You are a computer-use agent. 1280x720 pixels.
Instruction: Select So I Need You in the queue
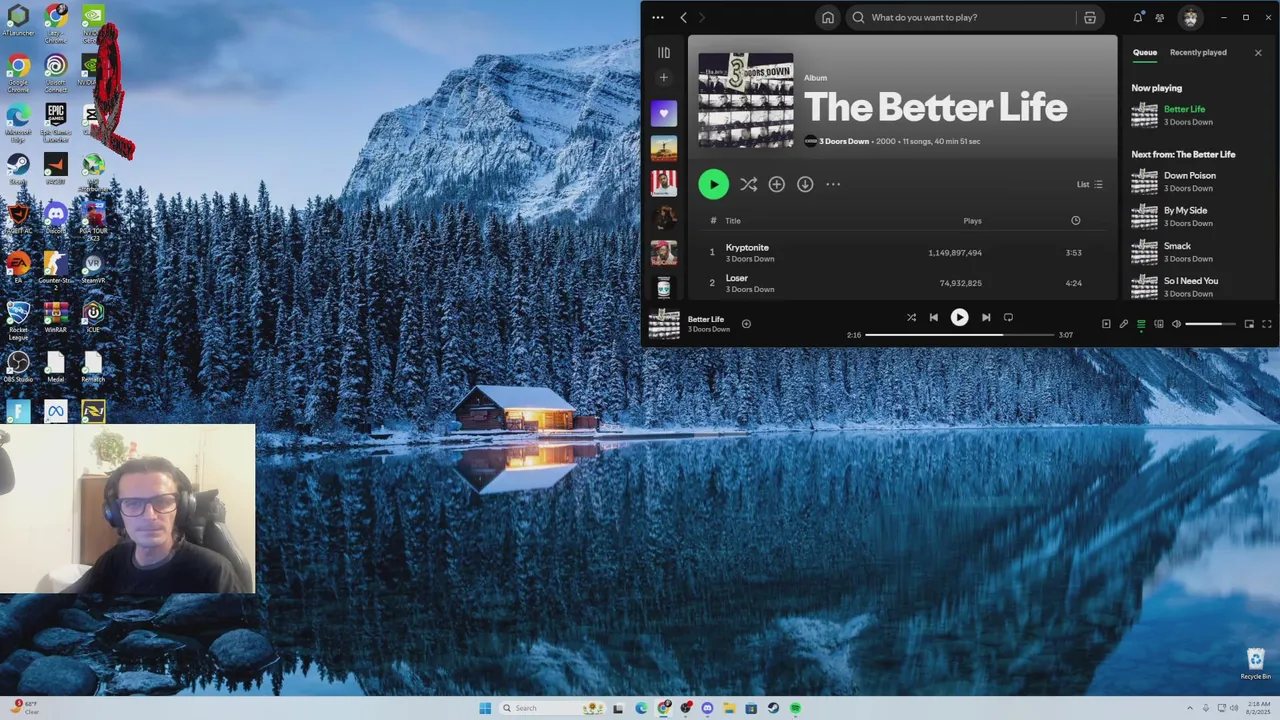tap(1199, 286)
